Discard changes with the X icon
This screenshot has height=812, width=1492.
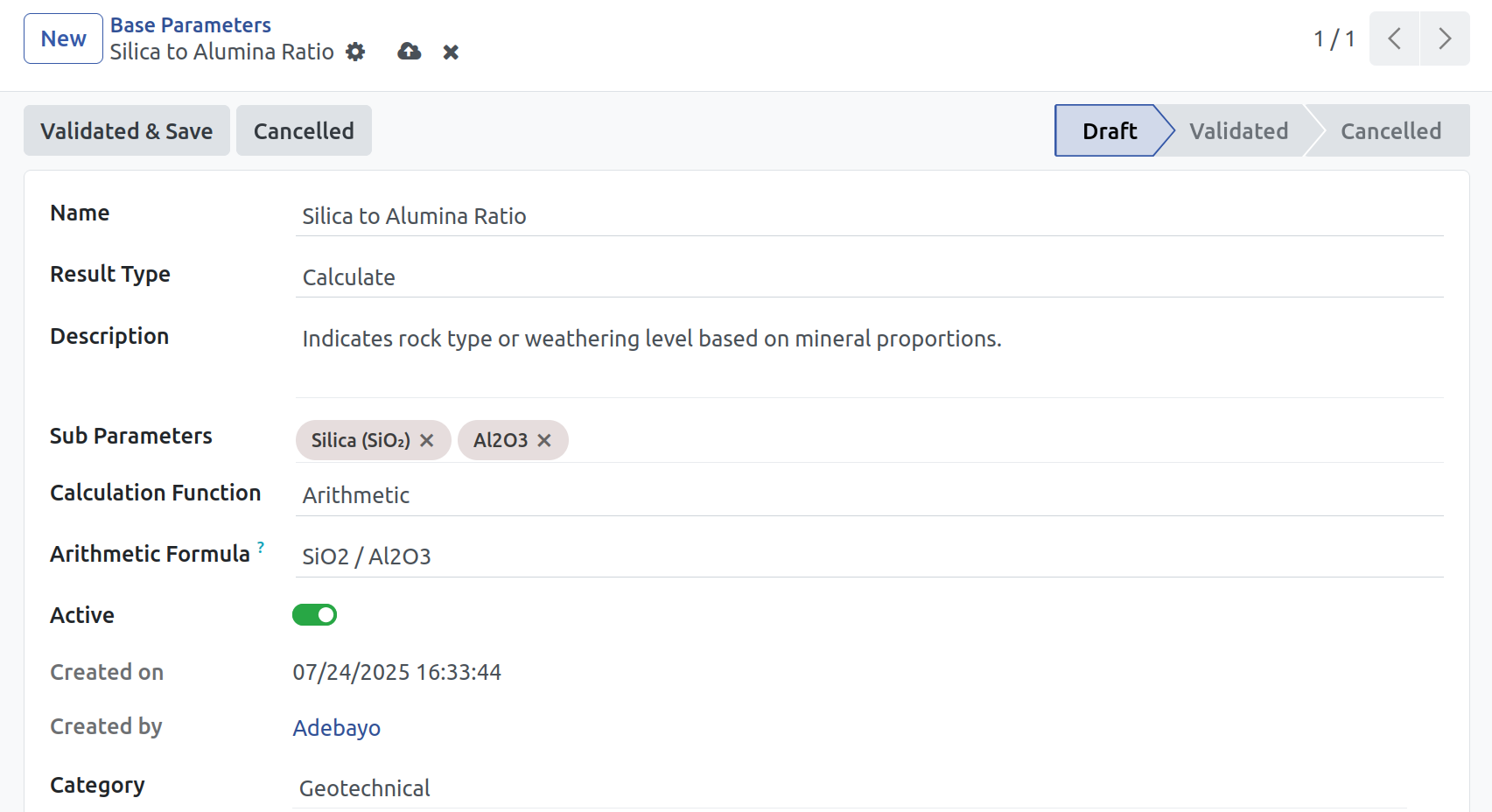coord(451,52)
